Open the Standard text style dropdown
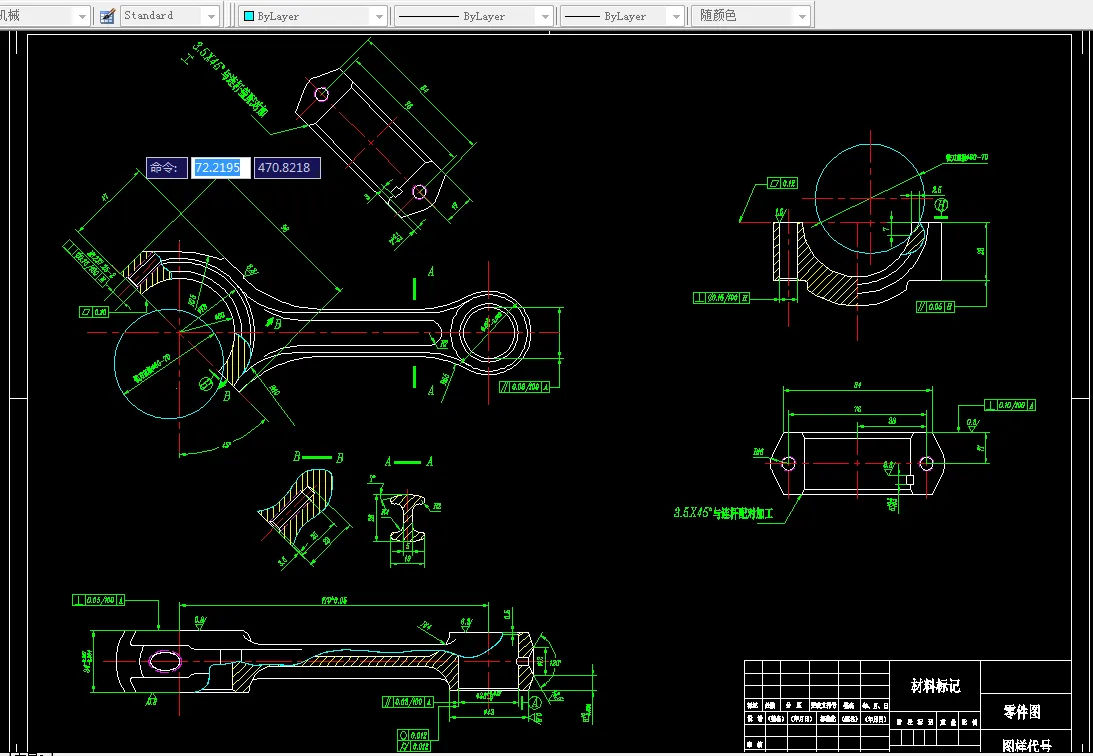The height and width of the screenshot is (756, 1093). point(170,15)
